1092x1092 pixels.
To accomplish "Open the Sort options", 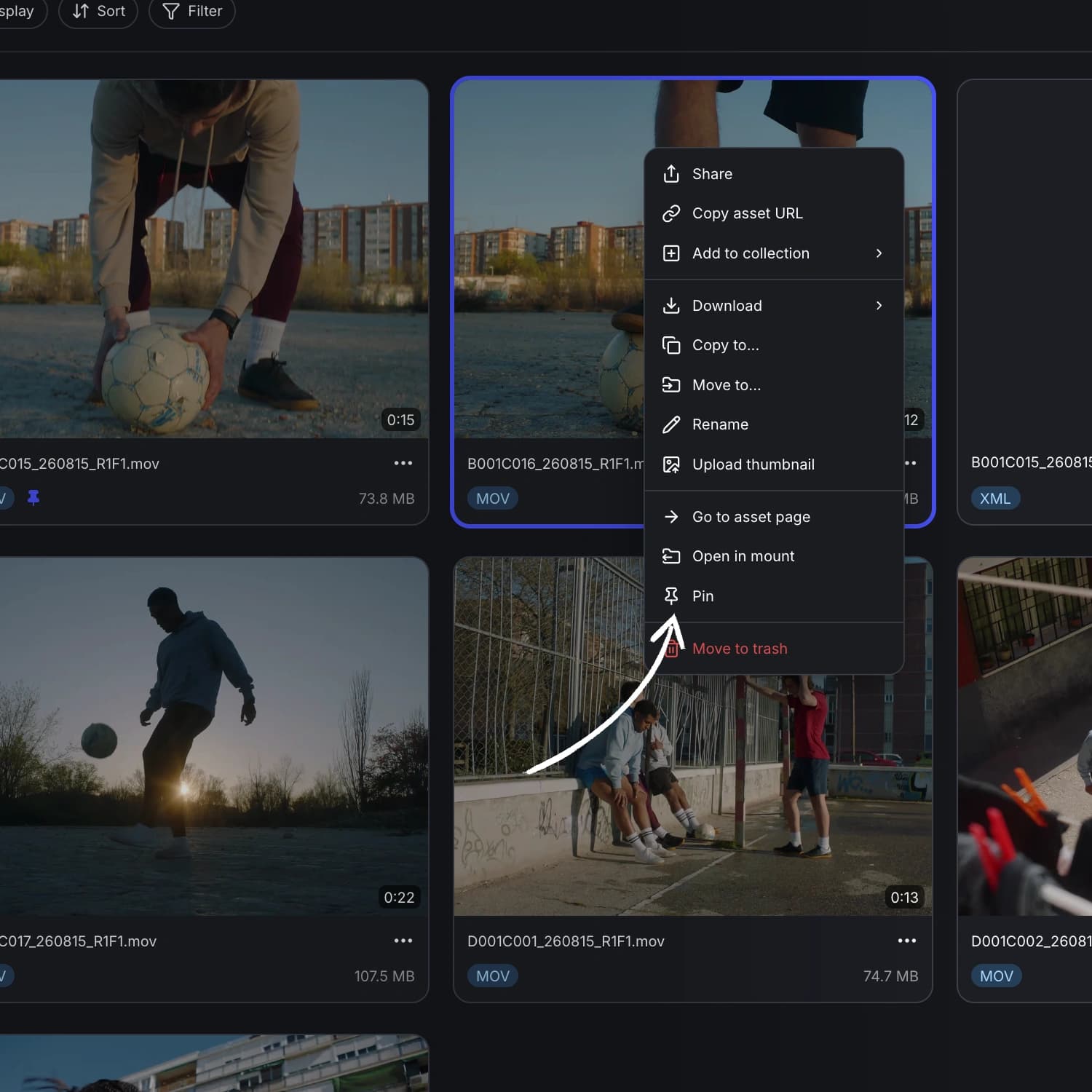I will pos(98,11).
